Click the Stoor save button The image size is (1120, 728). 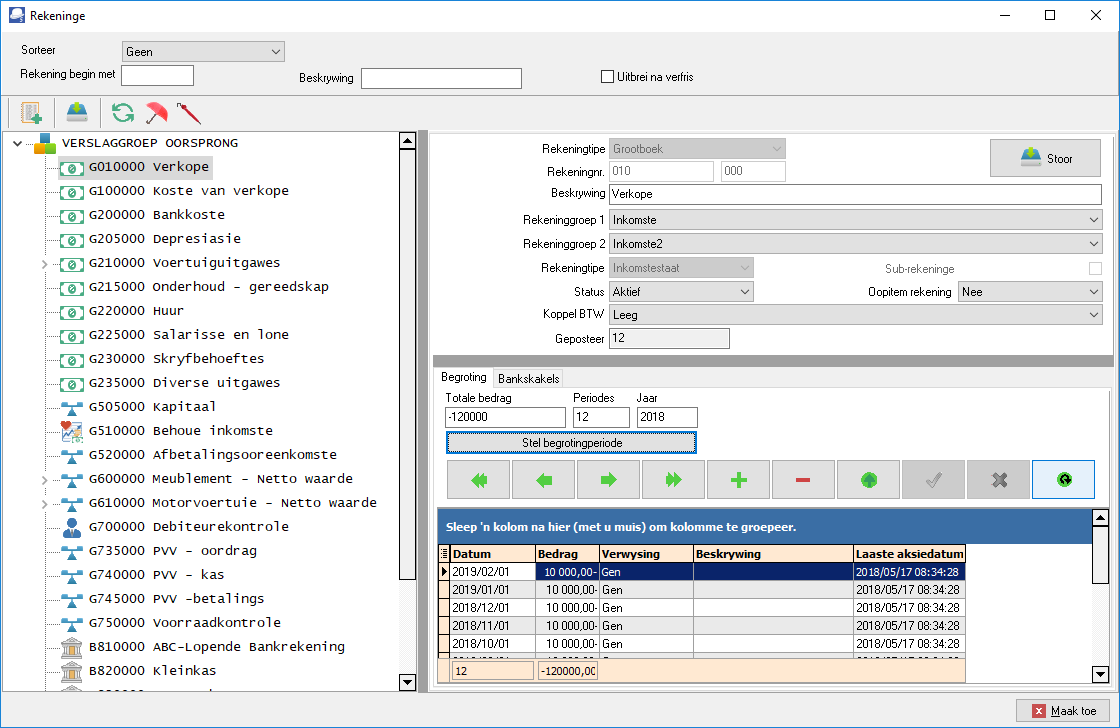(1045, 158)
